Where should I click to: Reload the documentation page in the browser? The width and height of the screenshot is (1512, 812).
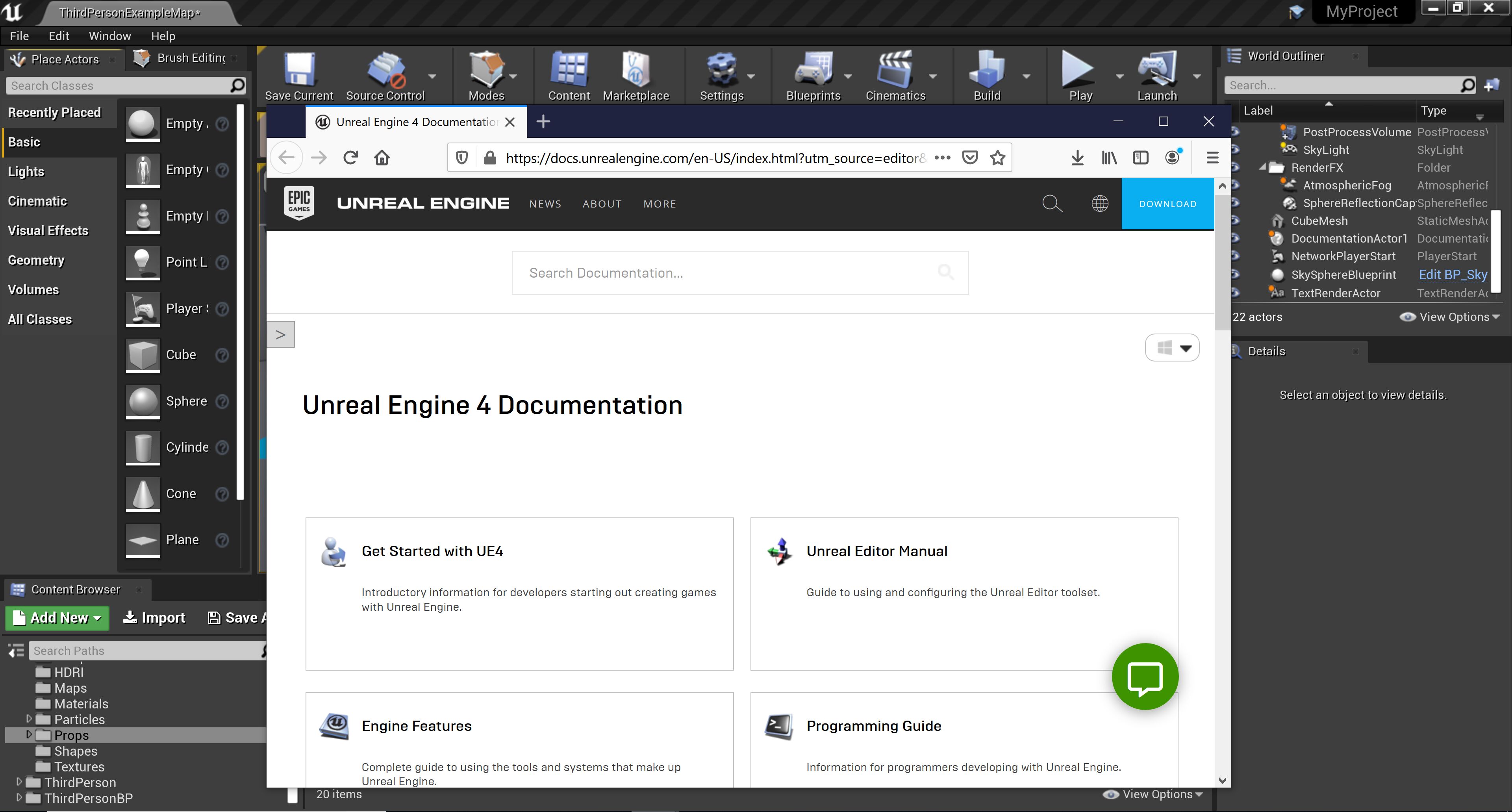click(350, 158)
